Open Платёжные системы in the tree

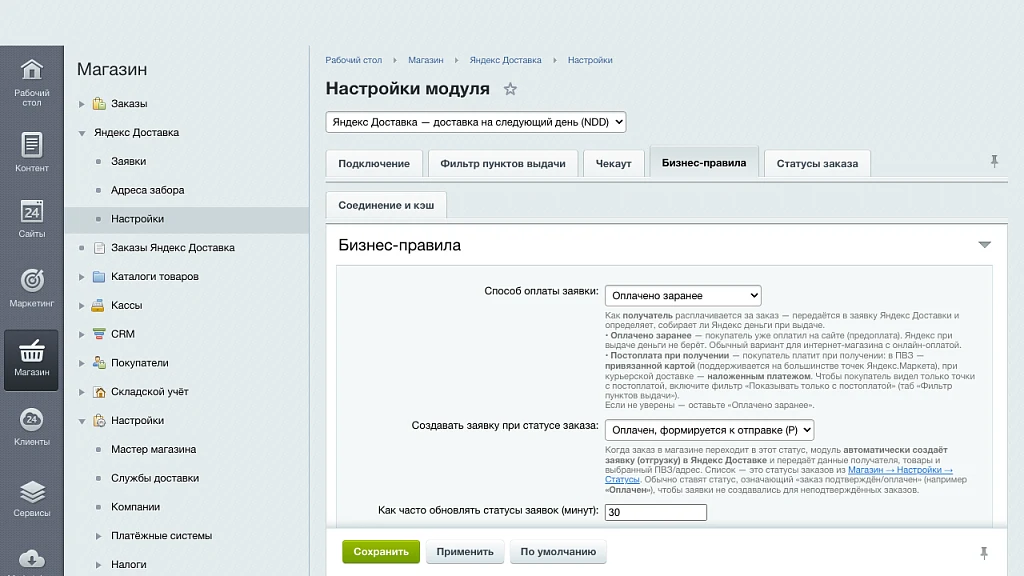pos(161,536)
